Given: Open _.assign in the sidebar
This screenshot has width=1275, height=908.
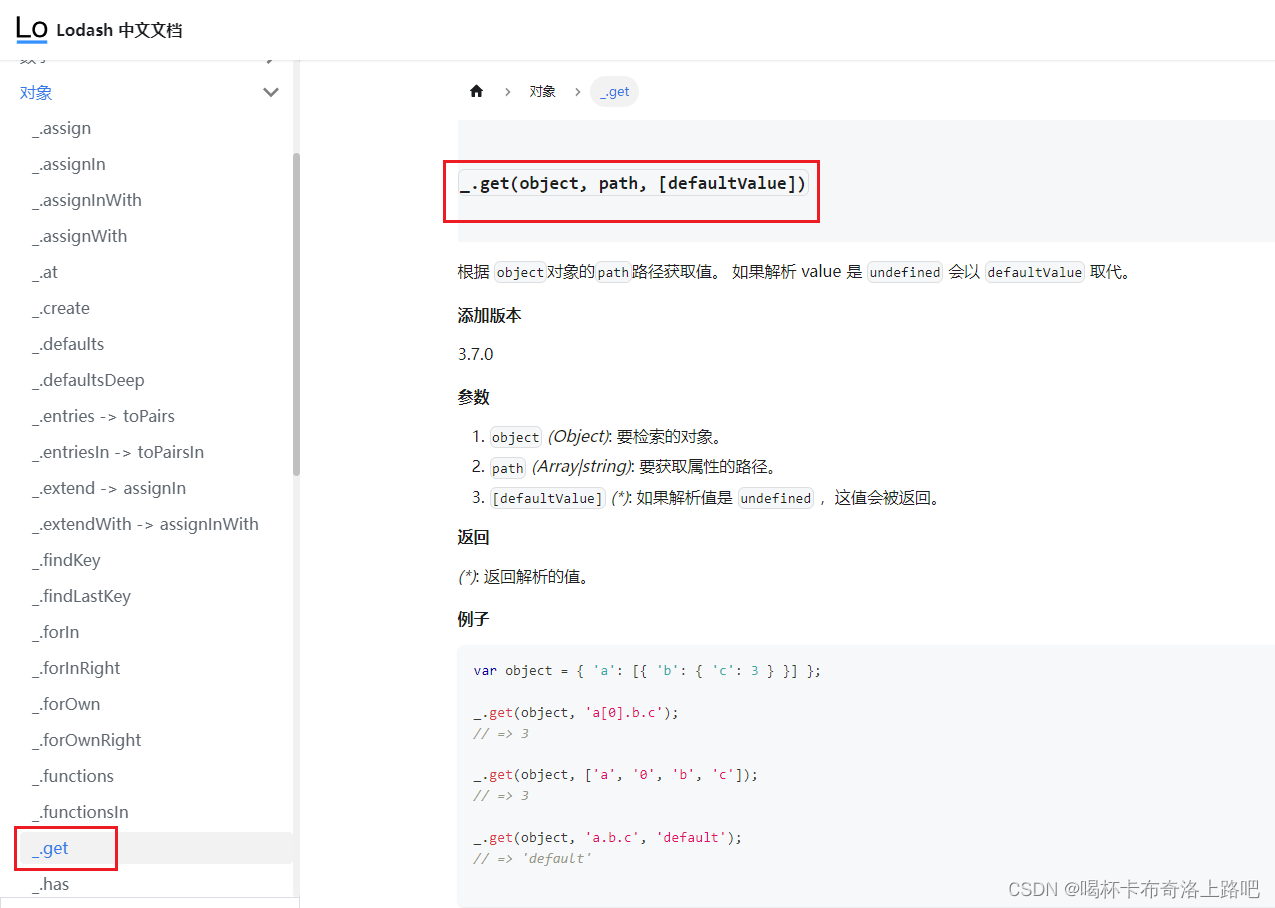Looking at the screenshot, I should tap(61, 128).
